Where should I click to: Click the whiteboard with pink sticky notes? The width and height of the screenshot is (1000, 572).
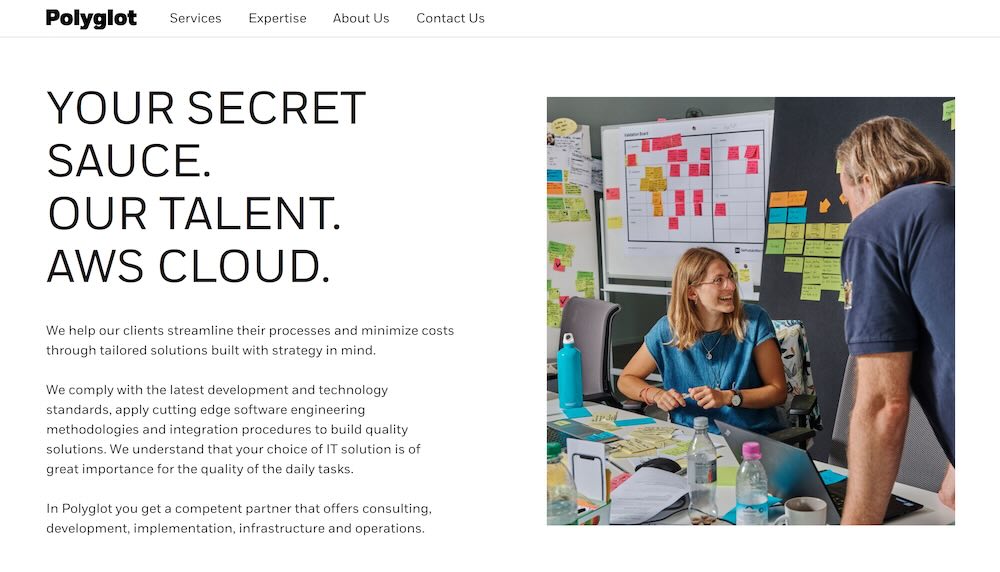point(688,190)
